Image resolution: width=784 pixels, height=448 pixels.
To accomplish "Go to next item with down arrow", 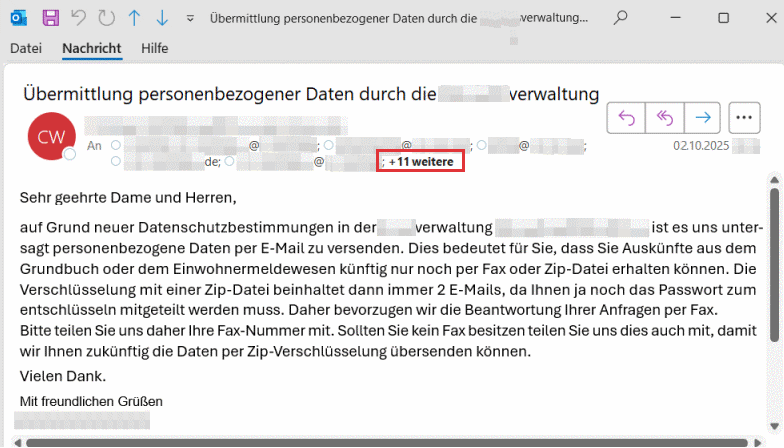I will pos(162,18).
